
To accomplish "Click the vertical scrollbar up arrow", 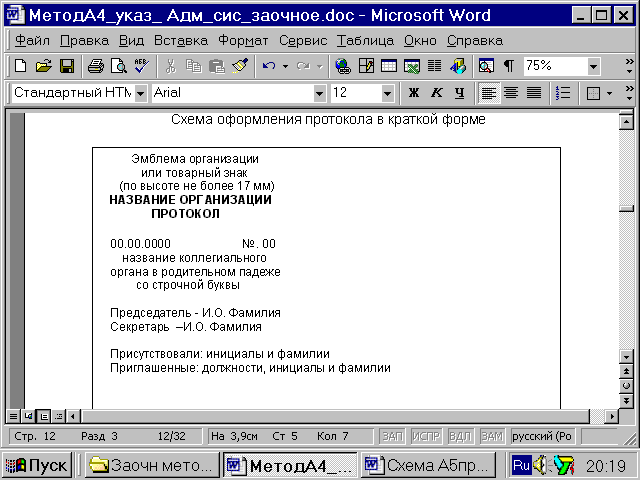I will point(626,122).
